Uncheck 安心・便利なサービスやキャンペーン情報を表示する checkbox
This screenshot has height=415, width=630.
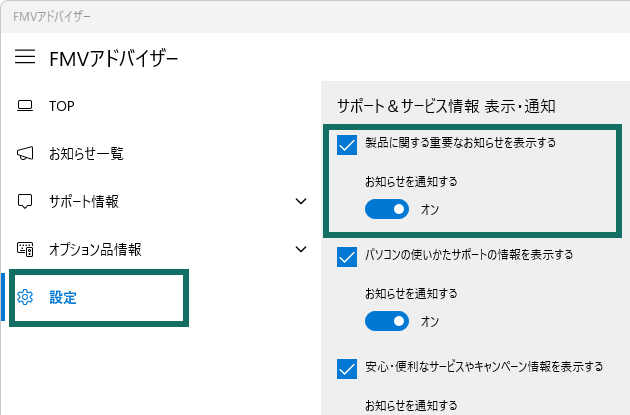point(348,369)
